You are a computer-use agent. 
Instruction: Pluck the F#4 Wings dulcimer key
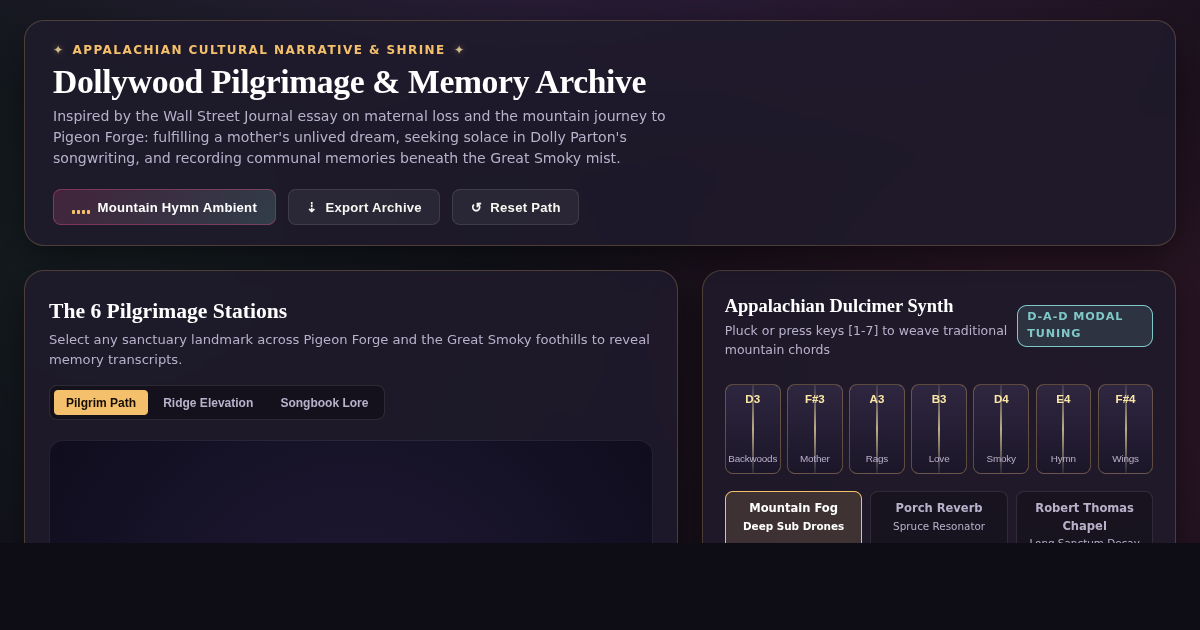point(1126,429)
